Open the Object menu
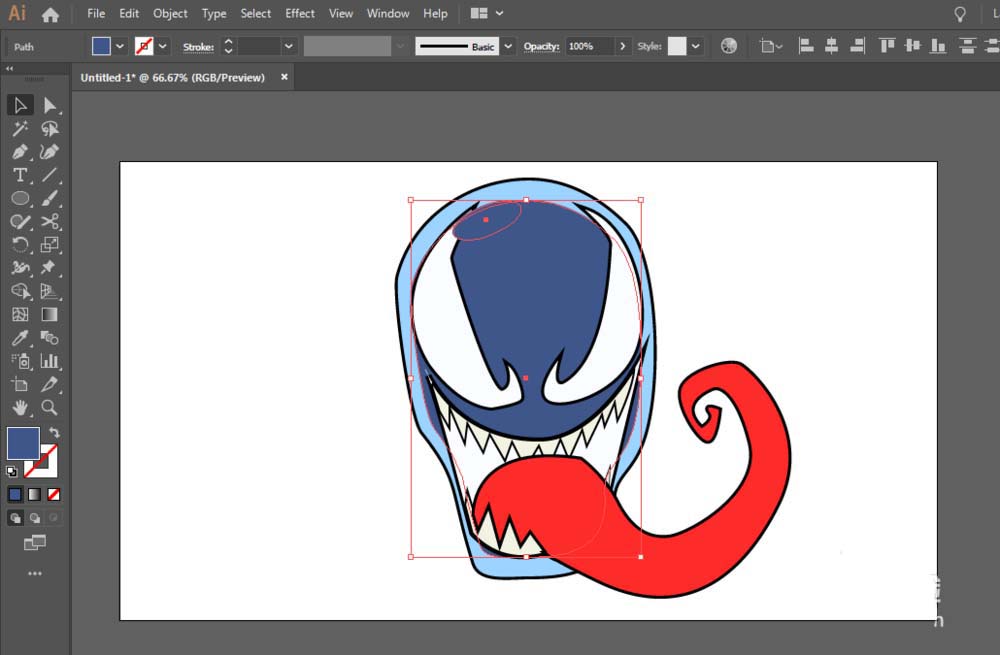 point(170,14)
